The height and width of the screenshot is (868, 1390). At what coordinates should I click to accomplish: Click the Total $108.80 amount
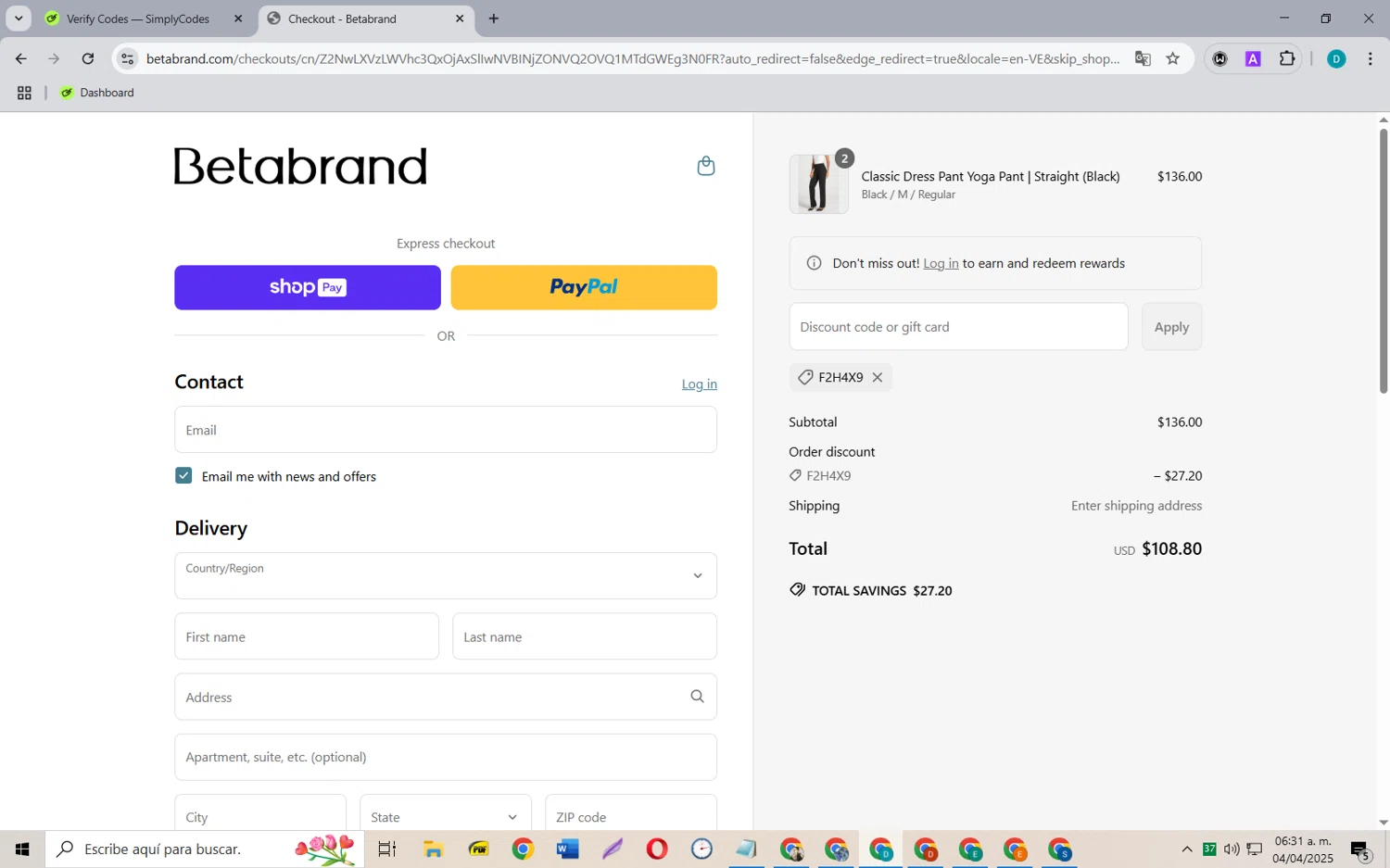[x=1171, y=548]
